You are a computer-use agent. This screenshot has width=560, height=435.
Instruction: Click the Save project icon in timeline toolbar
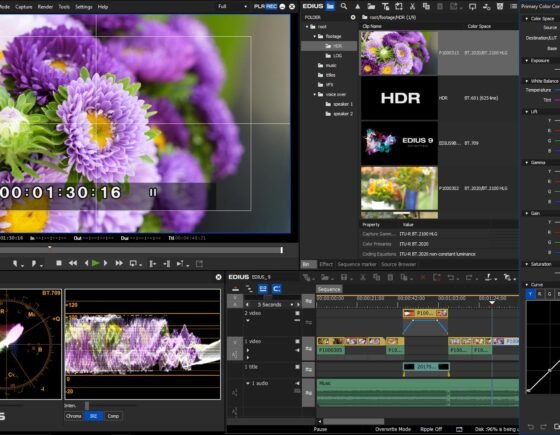pyautogui.click(x=344, y=277)
